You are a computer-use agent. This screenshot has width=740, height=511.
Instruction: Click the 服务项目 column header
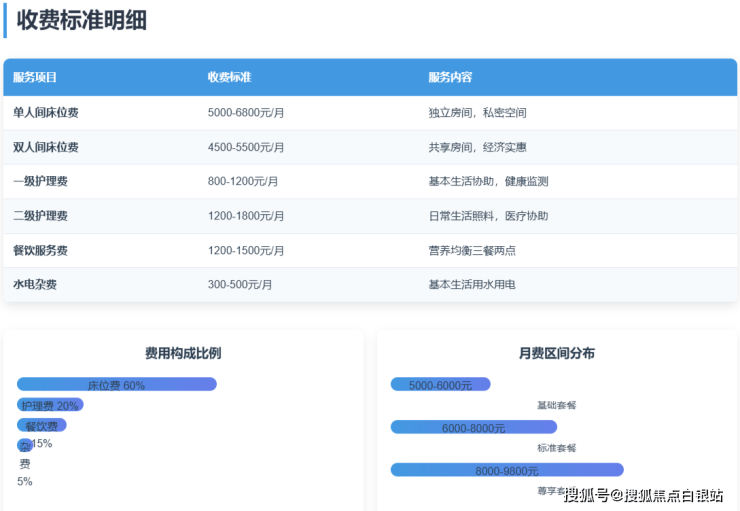(35, 77)
